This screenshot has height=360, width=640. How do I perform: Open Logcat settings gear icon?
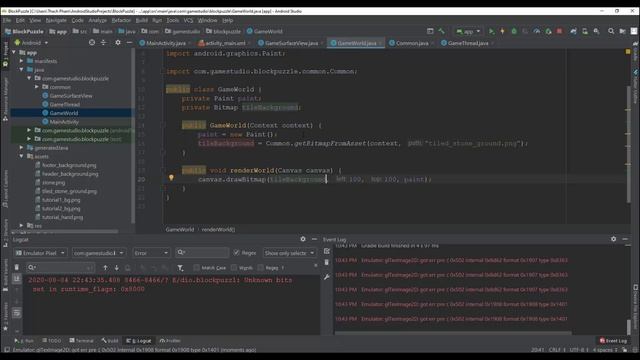pyautogui.click(x=303, y=239)
